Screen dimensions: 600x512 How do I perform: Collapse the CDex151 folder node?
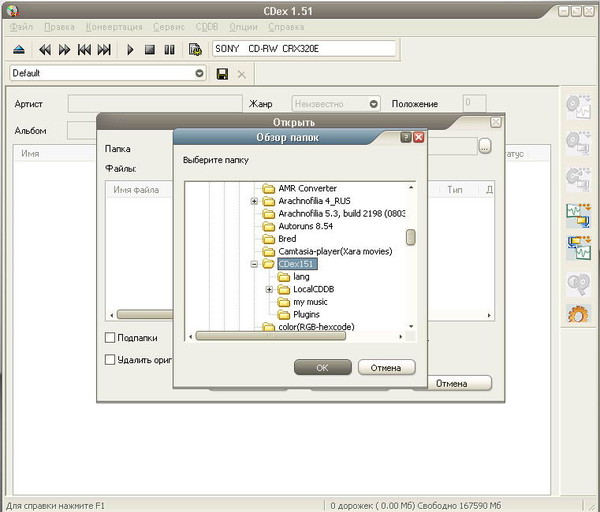point(254,264)
